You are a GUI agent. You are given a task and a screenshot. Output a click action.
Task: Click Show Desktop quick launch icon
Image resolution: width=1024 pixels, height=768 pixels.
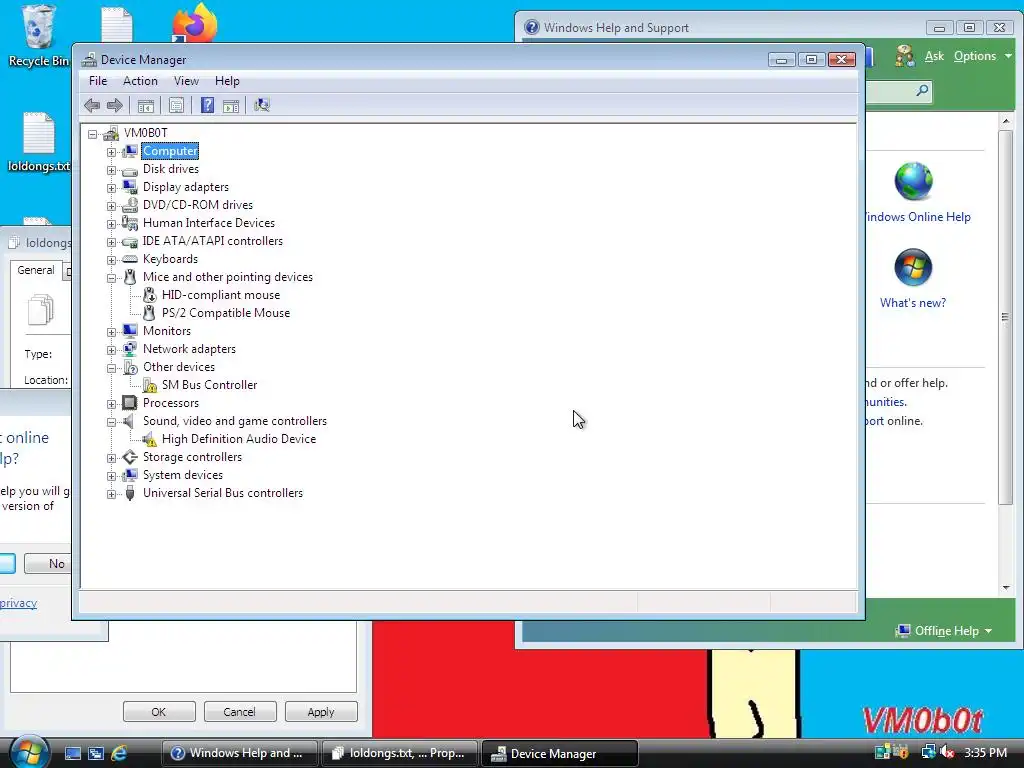(72, 753)
